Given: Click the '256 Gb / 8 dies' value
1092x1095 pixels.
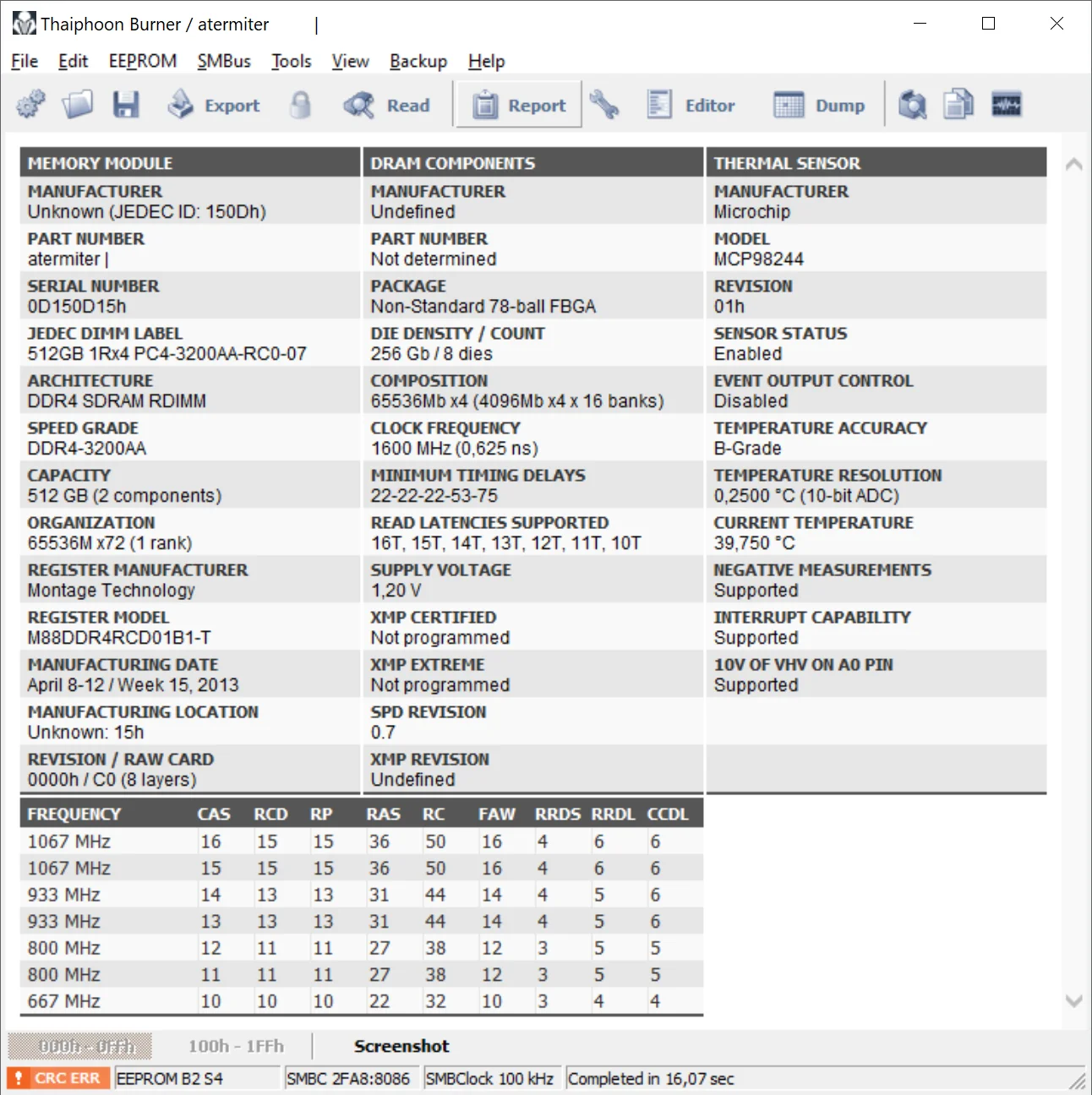Looking at the screenshot, I should click(432, 354).
